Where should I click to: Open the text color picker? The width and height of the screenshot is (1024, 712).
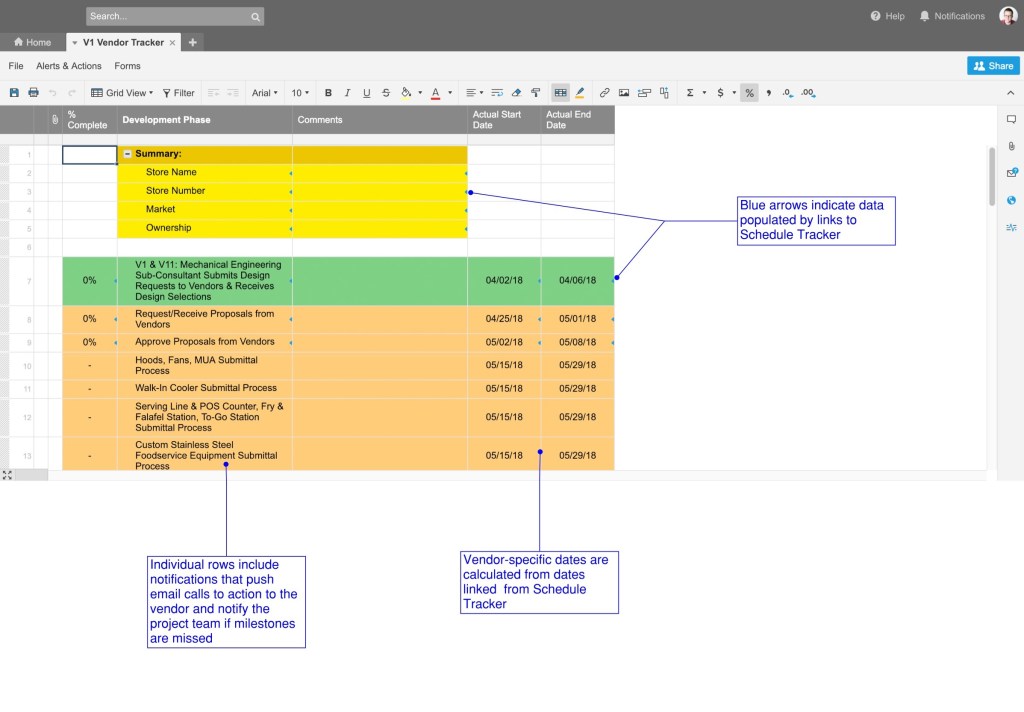coord(436,93)
